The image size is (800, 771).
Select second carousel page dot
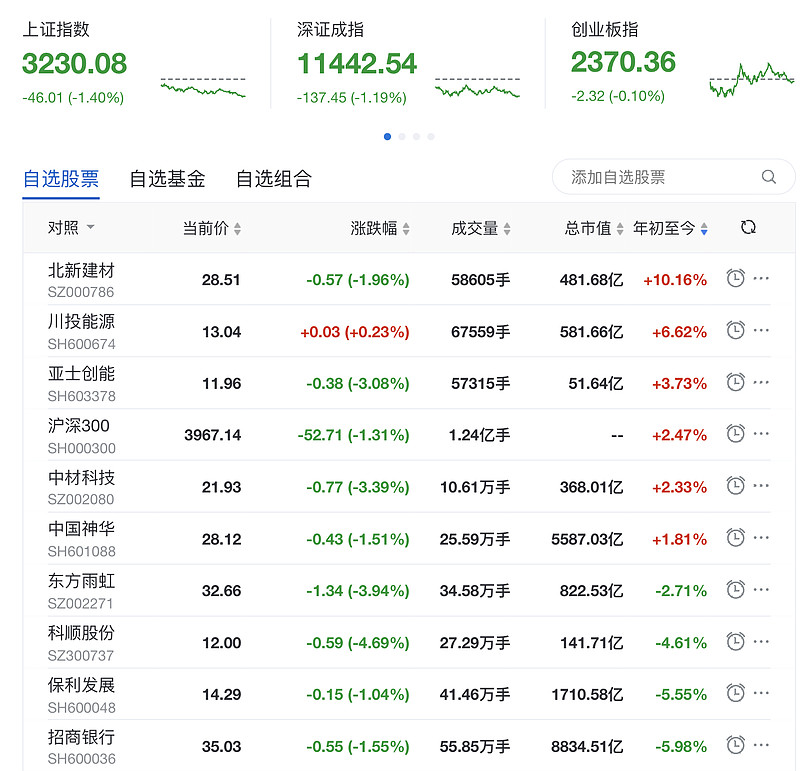click(x=402, y=136)
